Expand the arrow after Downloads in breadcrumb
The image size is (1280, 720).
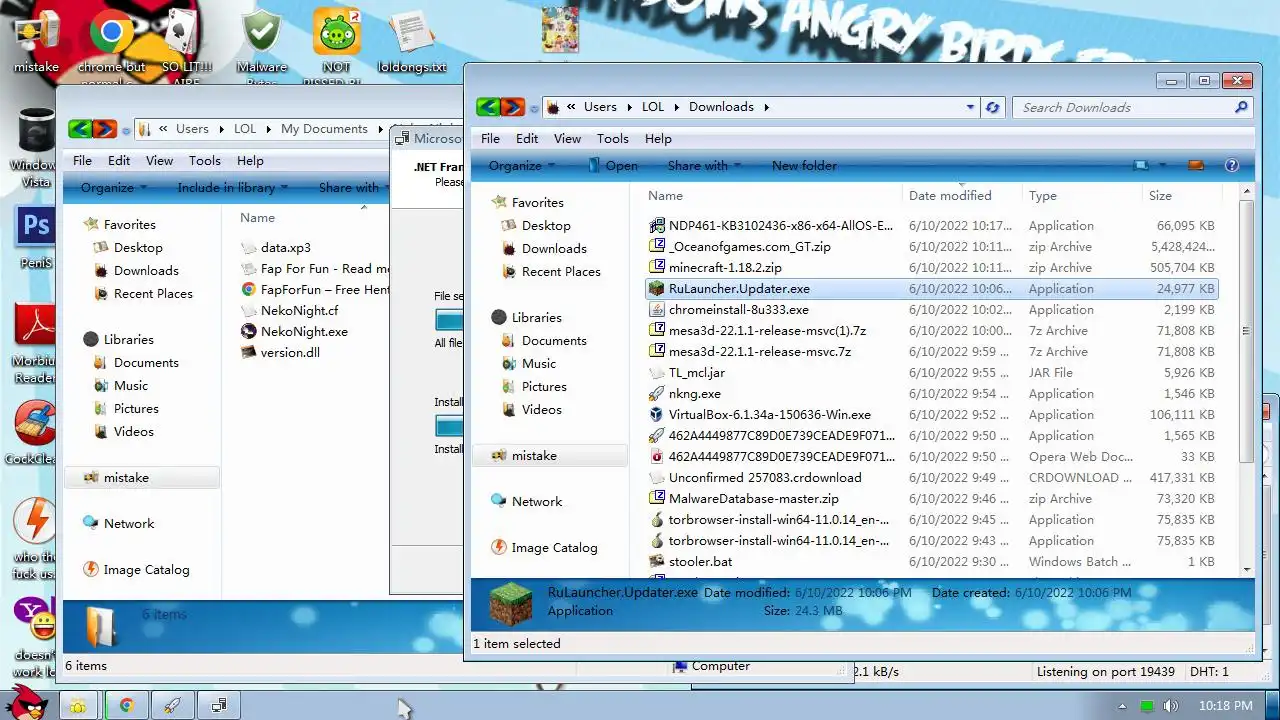click(767, 107)
